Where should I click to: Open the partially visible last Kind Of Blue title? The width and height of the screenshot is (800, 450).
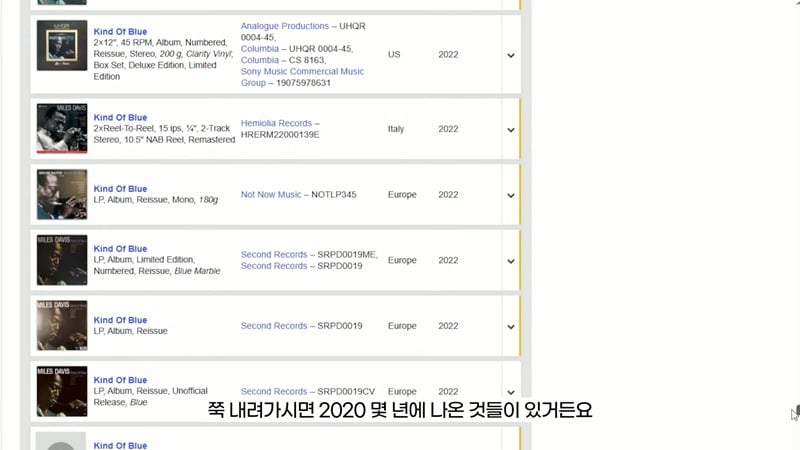(x=120, y=445)
